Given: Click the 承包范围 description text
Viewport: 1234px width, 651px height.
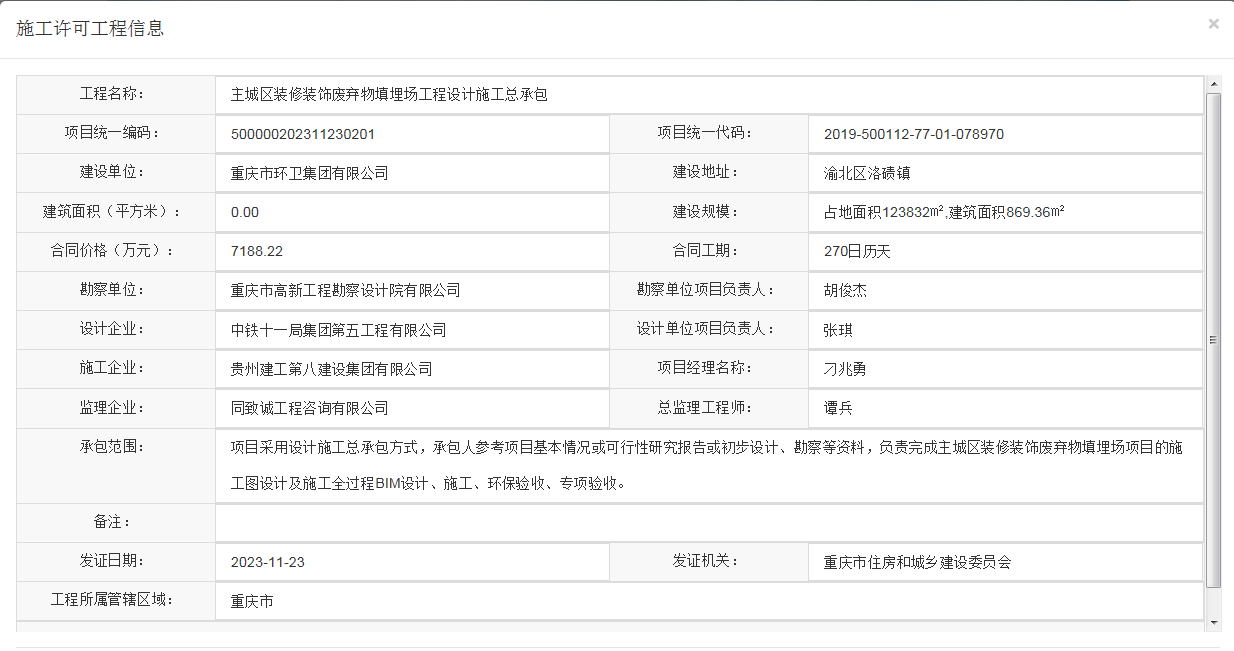Looking at the screenshot, I should click(x=706, y=466).
